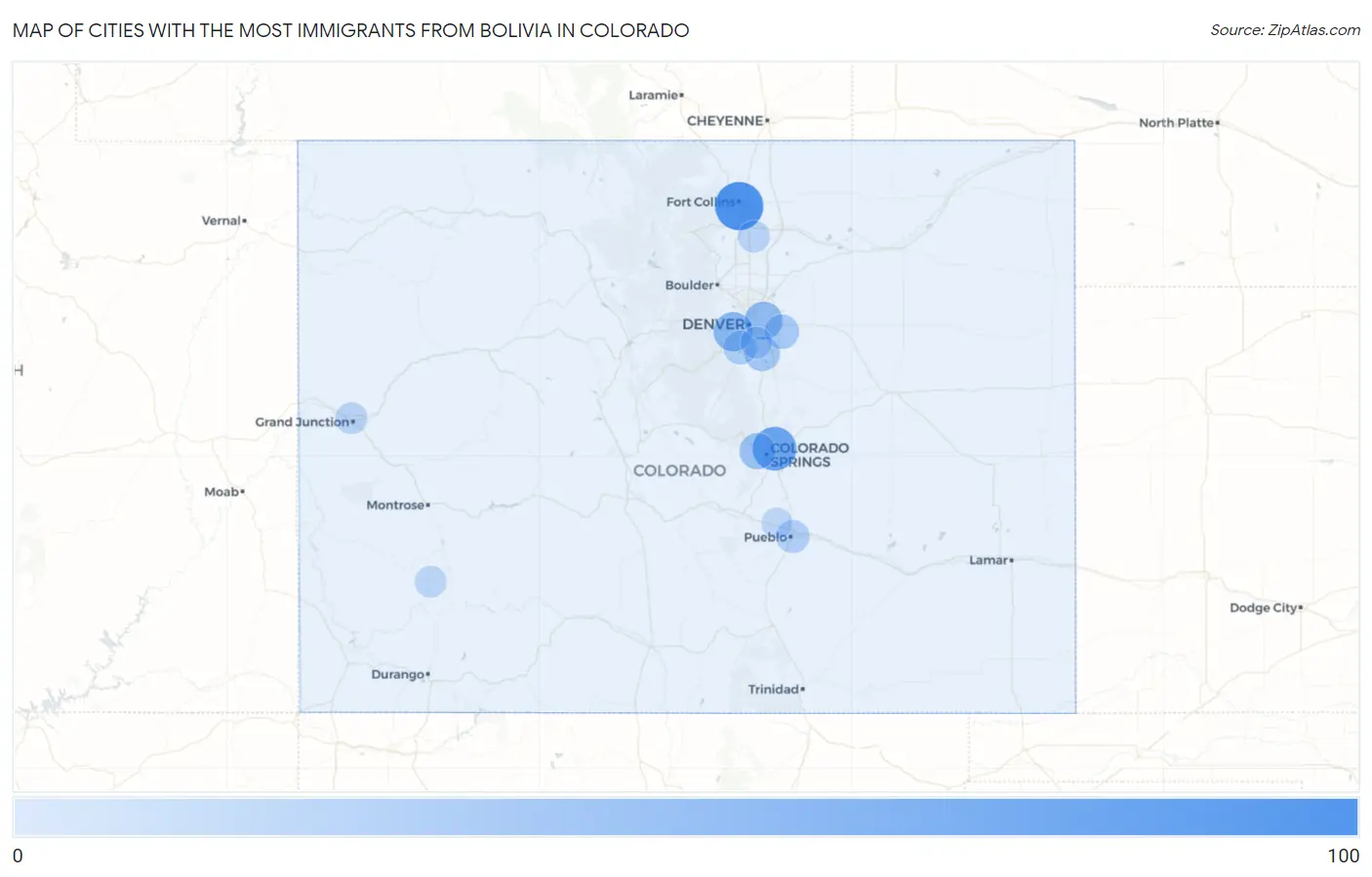This screenshot has width=1372, height=877.
Task: Click the Dodge City label
Action: tap(1264, 608)
